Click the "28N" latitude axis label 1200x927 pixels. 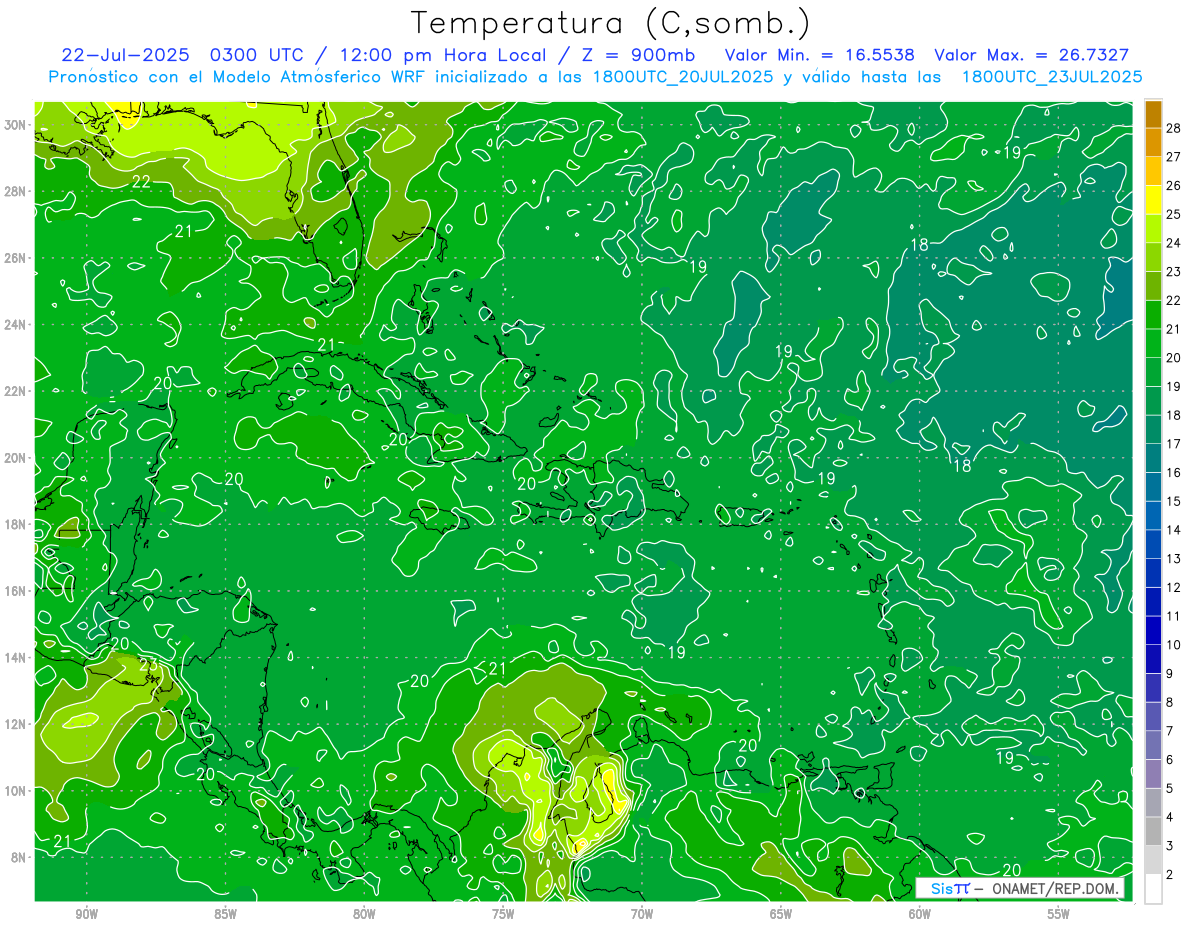[x=15, y=191]
